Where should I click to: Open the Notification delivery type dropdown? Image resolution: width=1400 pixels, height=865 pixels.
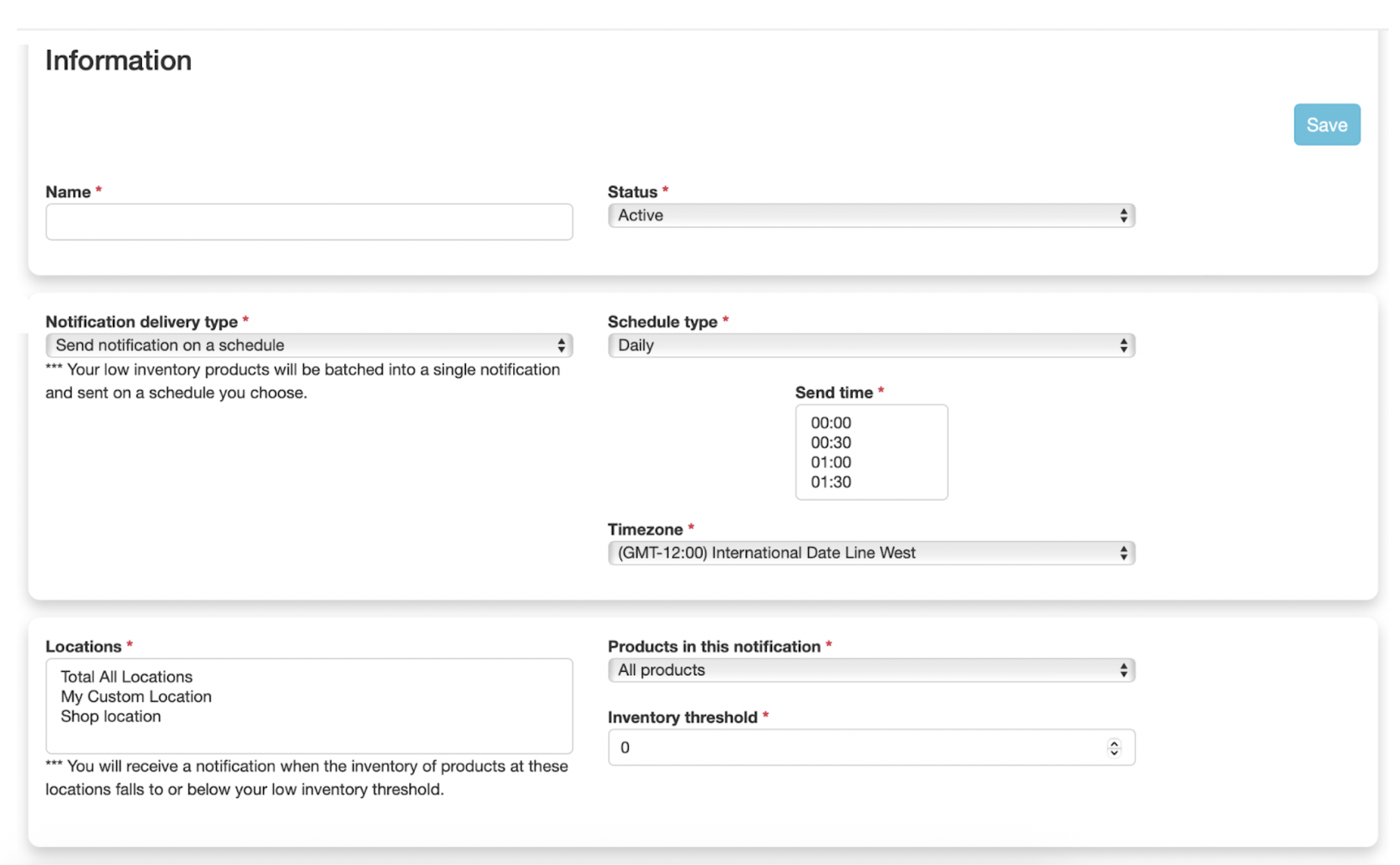pos(309,345)
